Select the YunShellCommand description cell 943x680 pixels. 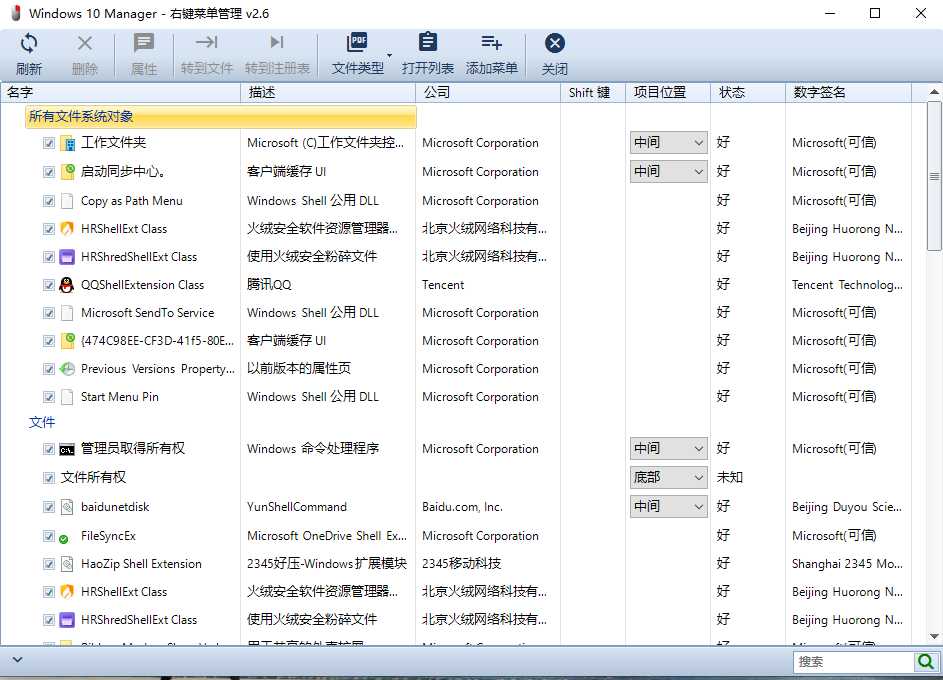pos(296,507)
